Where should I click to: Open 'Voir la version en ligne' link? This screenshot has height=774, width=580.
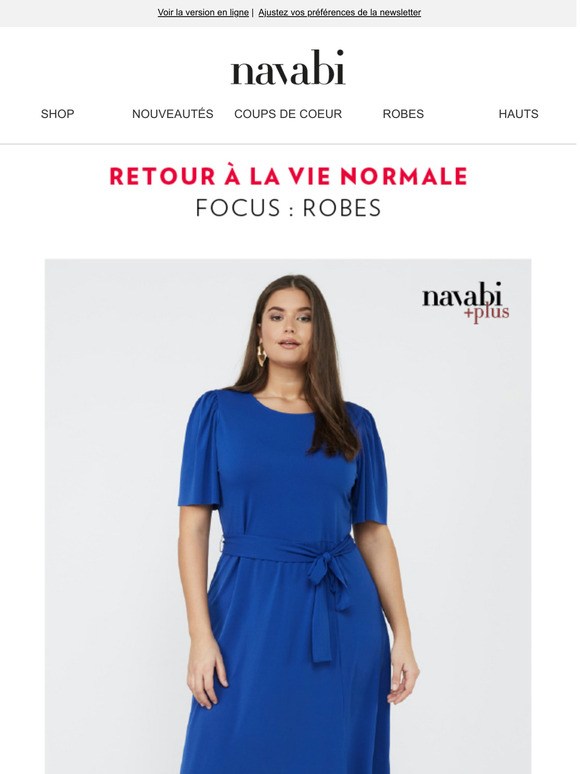(x=203, y=12)
